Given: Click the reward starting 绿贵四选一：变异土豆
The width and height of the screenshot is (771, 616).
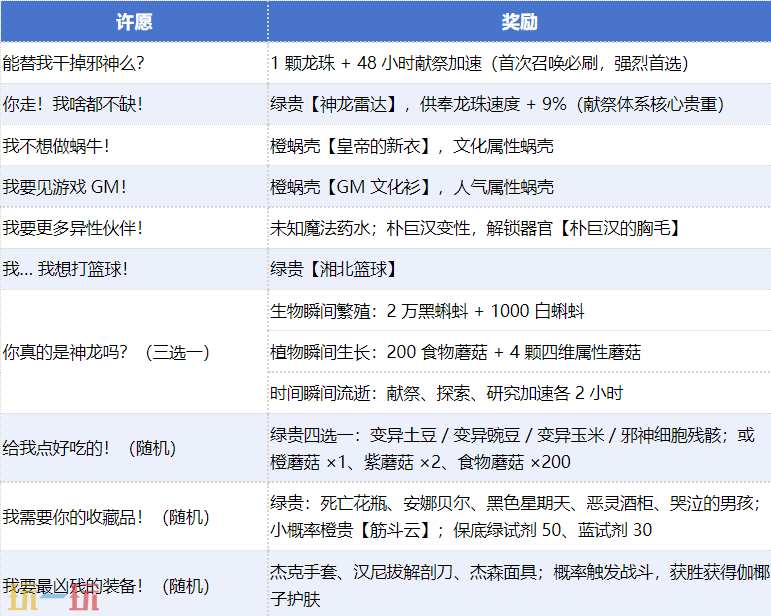Looking at the screenshot, I should point(520,448).
